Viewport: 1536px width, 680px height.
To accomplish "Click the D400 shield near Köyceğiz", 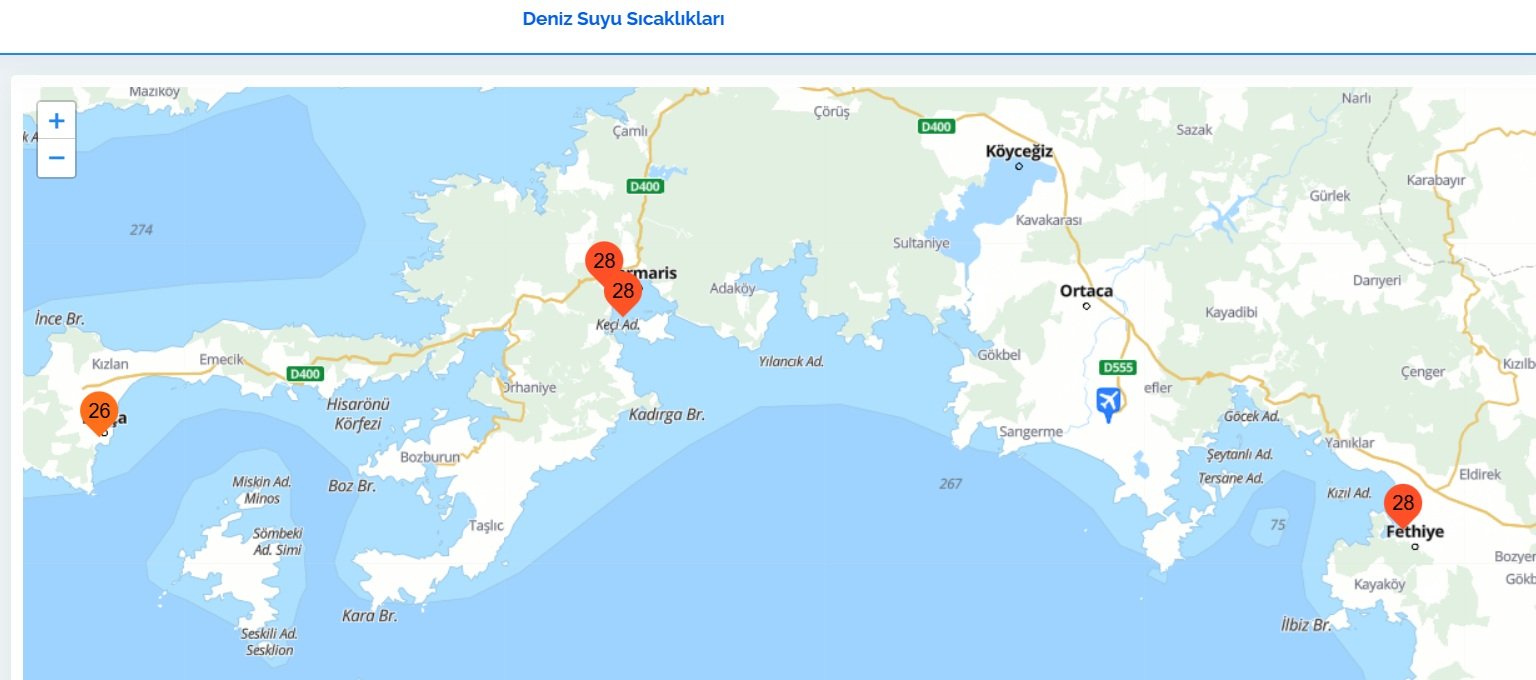I will [x=937, y=127].
